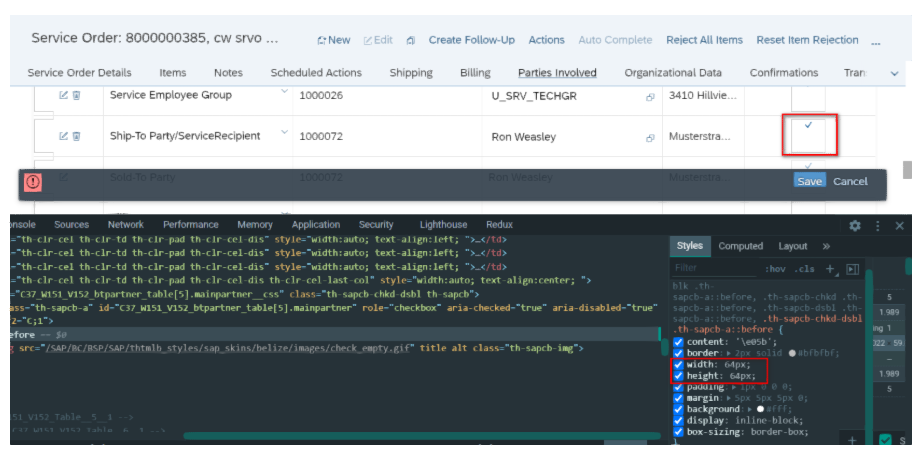Uncheck the padding CSS property
Viewport: 919px width, 459px height.
click(678, 387)
